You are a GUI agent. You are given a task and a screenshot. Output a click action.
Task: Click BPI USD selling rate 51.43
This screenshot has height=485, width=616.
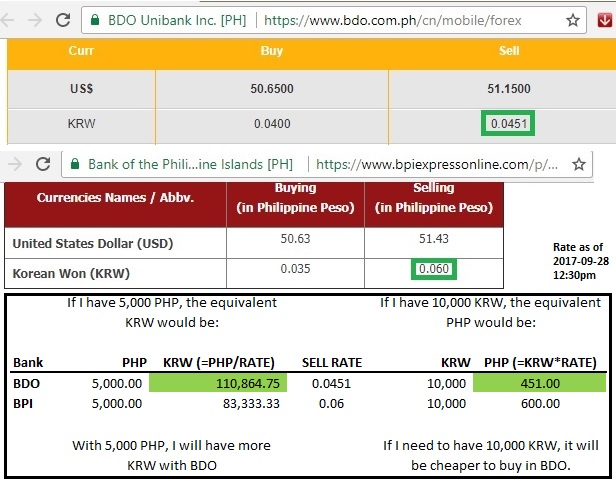pyautogui.click(x=434, y=238)
